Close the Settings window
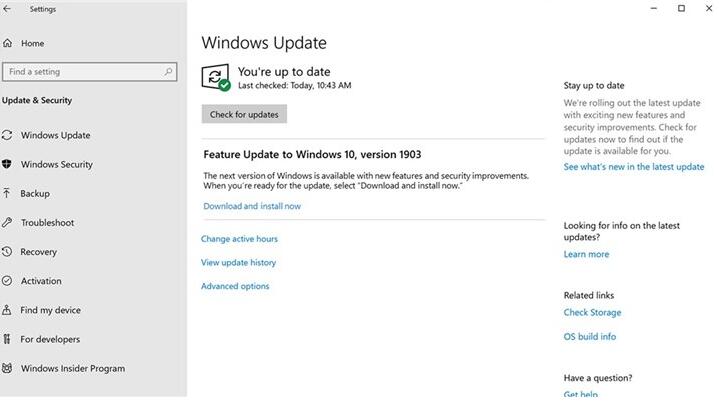 tap(709, 8)
